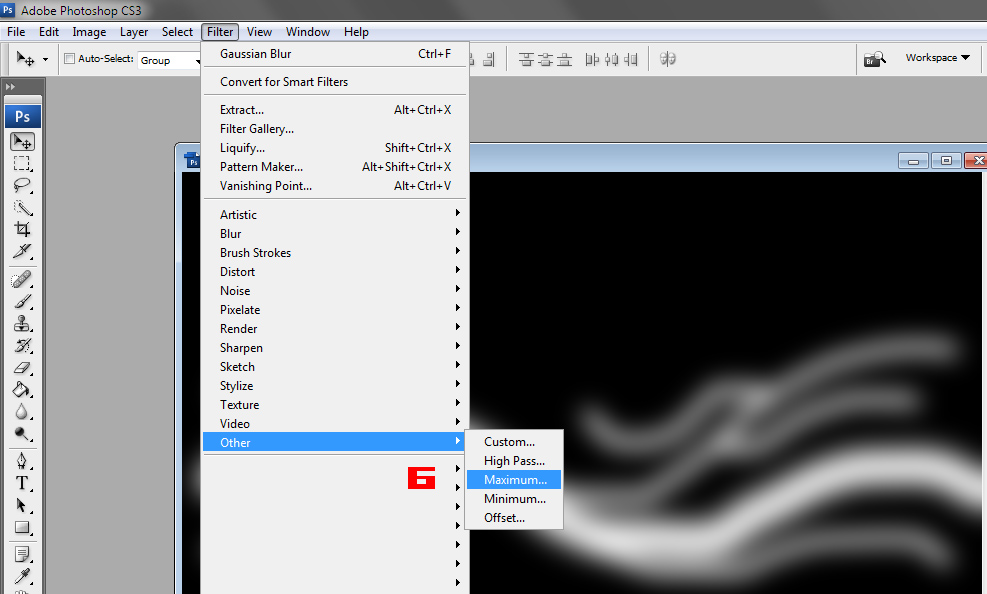Select the History Brush tool

22,345
